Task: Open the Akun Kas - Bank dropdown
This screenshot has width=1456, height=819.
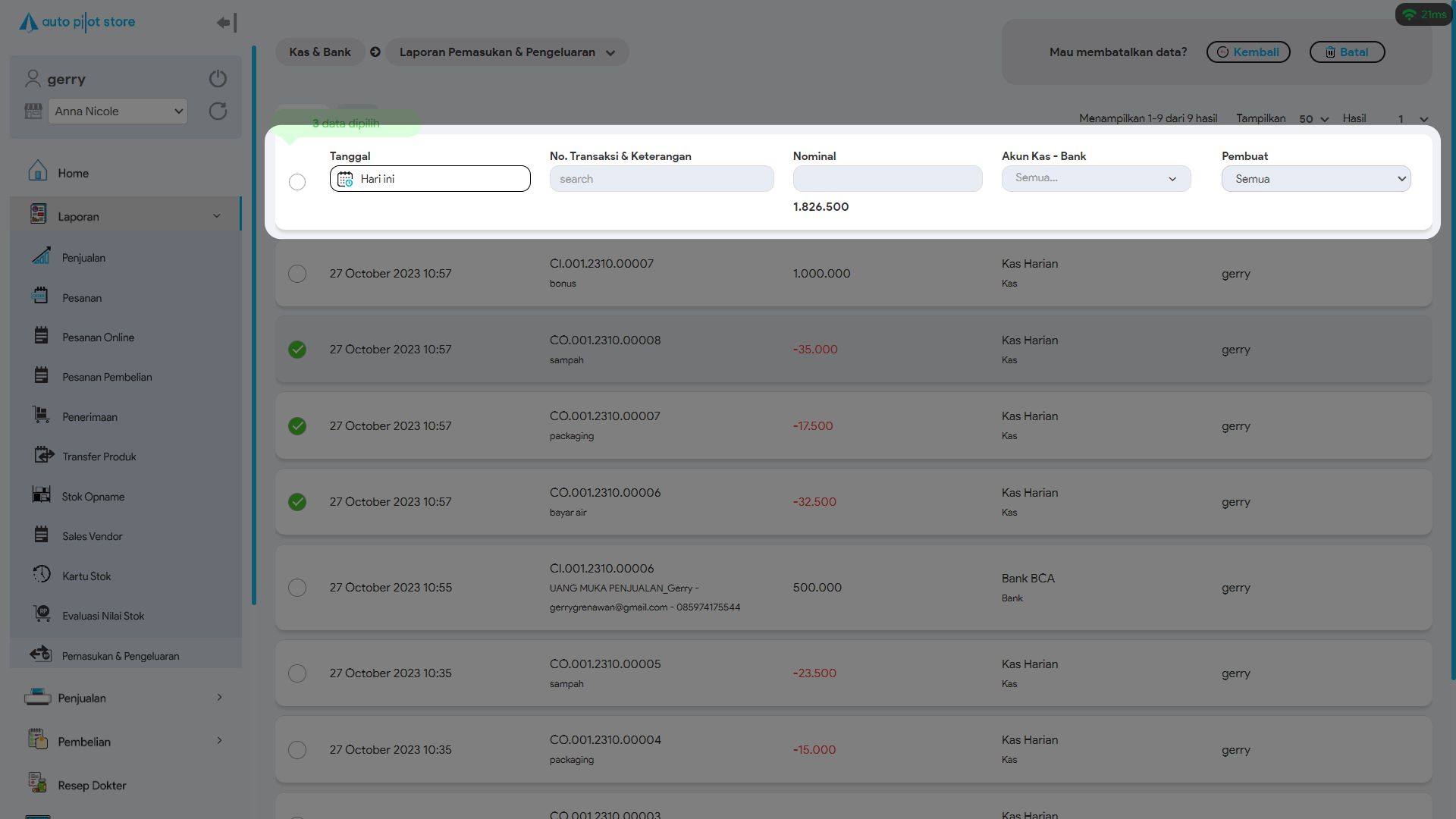Action: [1096, 179]
